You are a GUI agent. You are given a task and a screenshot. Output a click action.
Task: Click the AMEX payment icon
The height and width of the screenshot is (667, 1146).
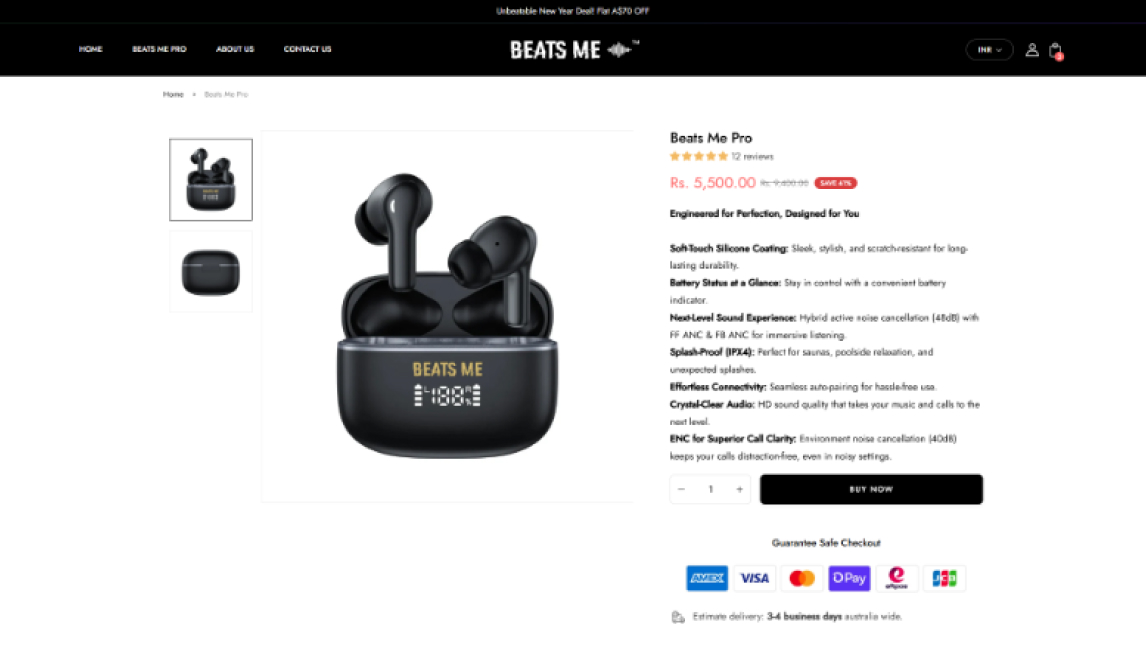pos(707,578)
